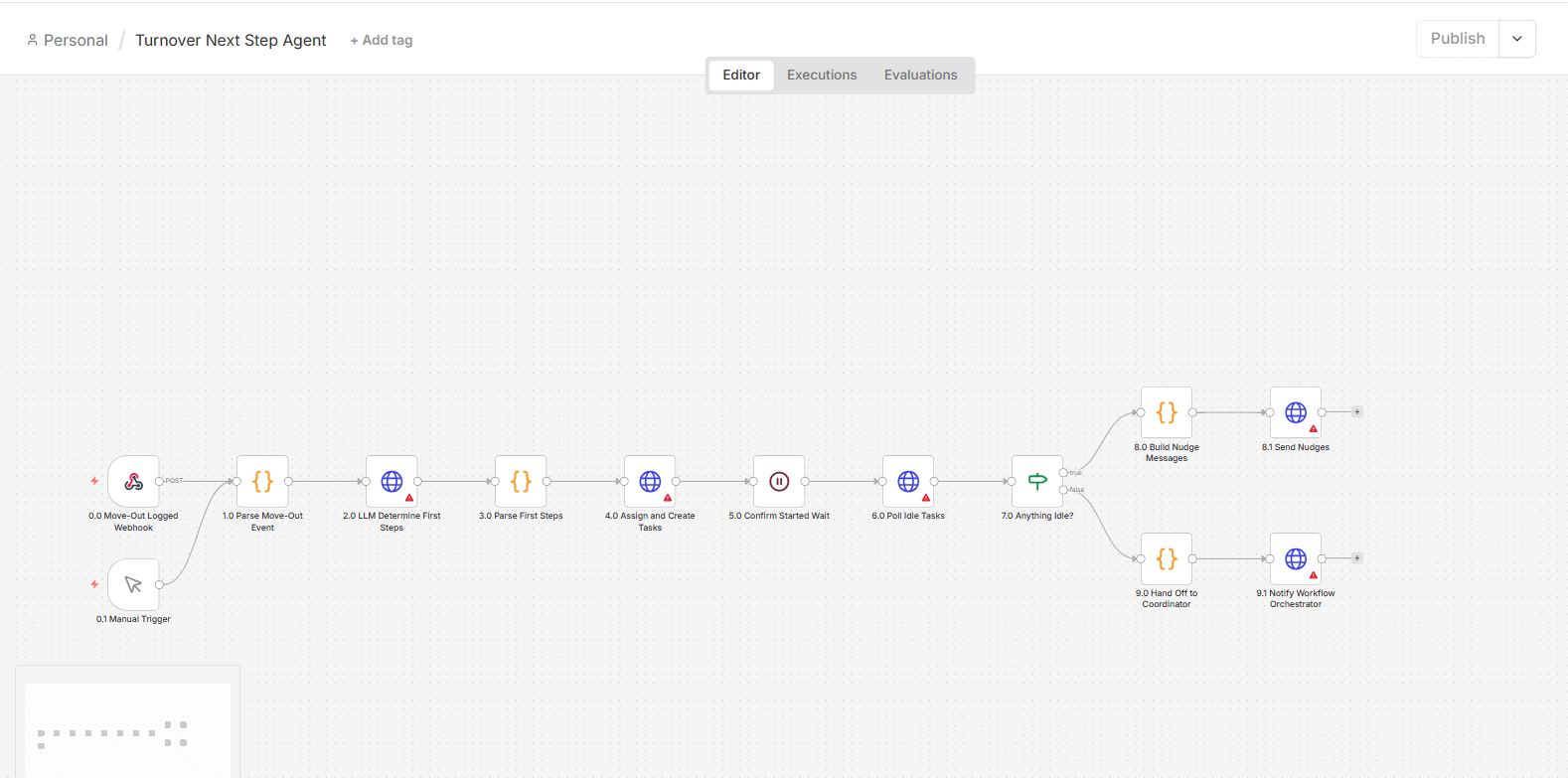The height and width of the screenshot is (778, 1568).
Task: Open the Build Nudge Messages node
Action: point(1167,412)
